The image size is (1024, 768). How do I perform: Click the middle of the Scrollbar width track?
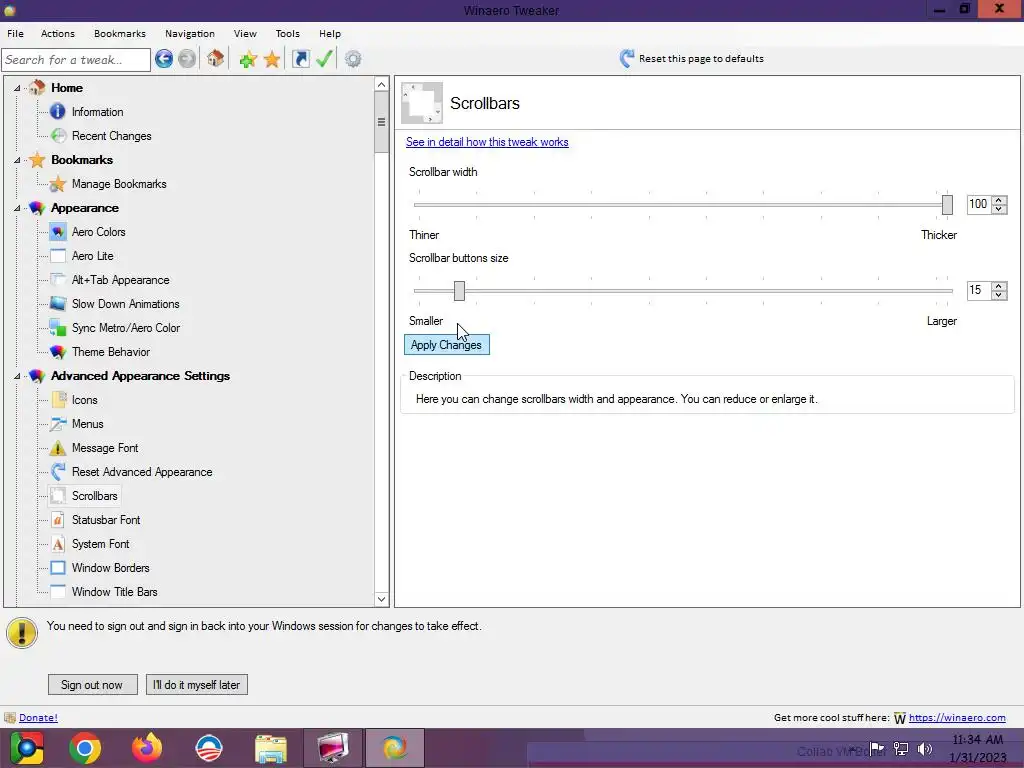coord(683,204)
